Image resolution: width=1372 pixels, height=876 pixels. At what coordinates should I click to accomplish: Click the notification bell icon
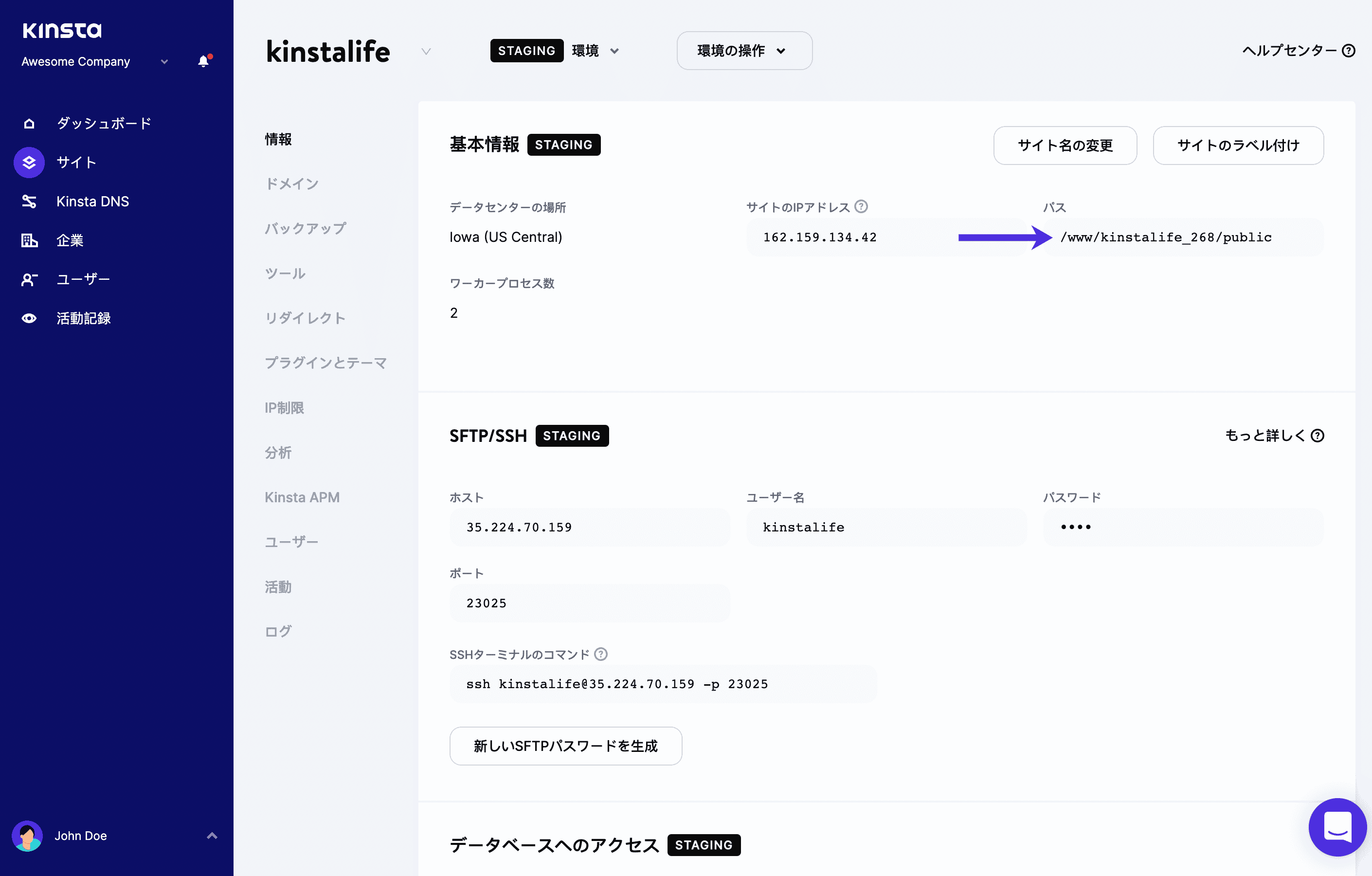point(203,61)
